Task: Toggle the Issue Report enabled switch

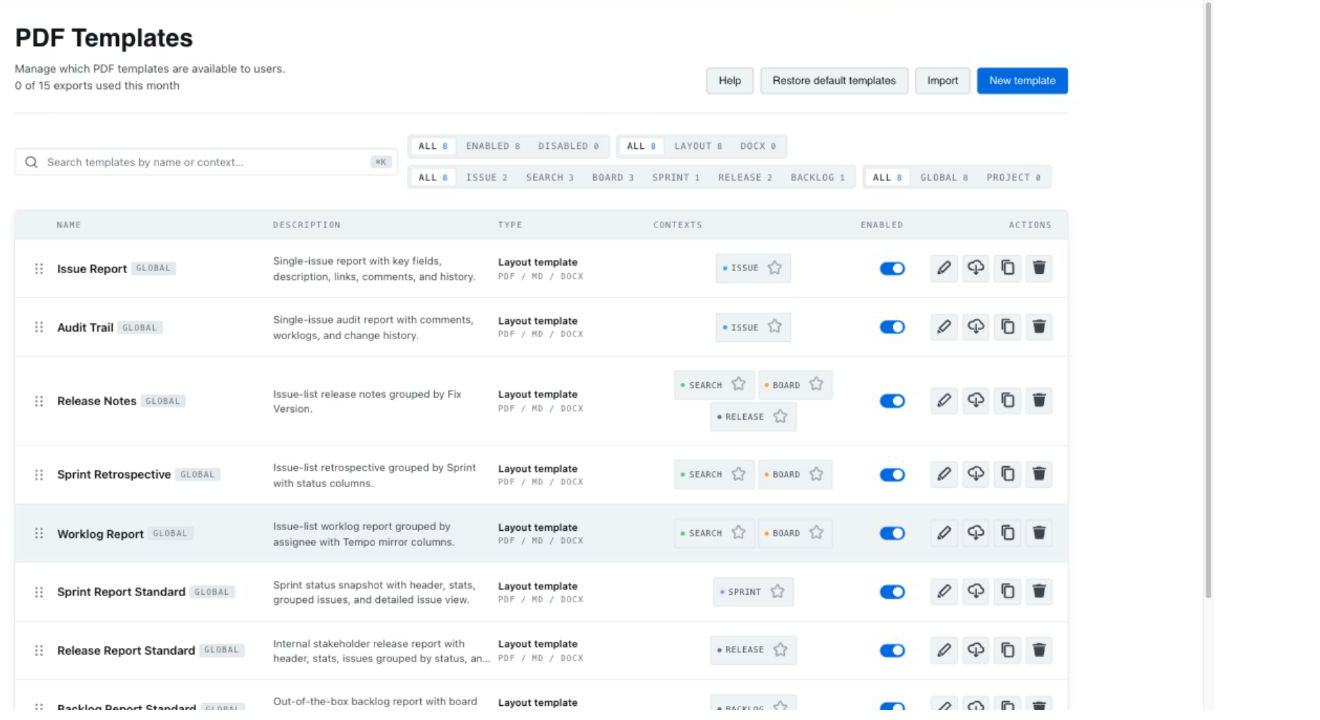Action: point(892,268)
